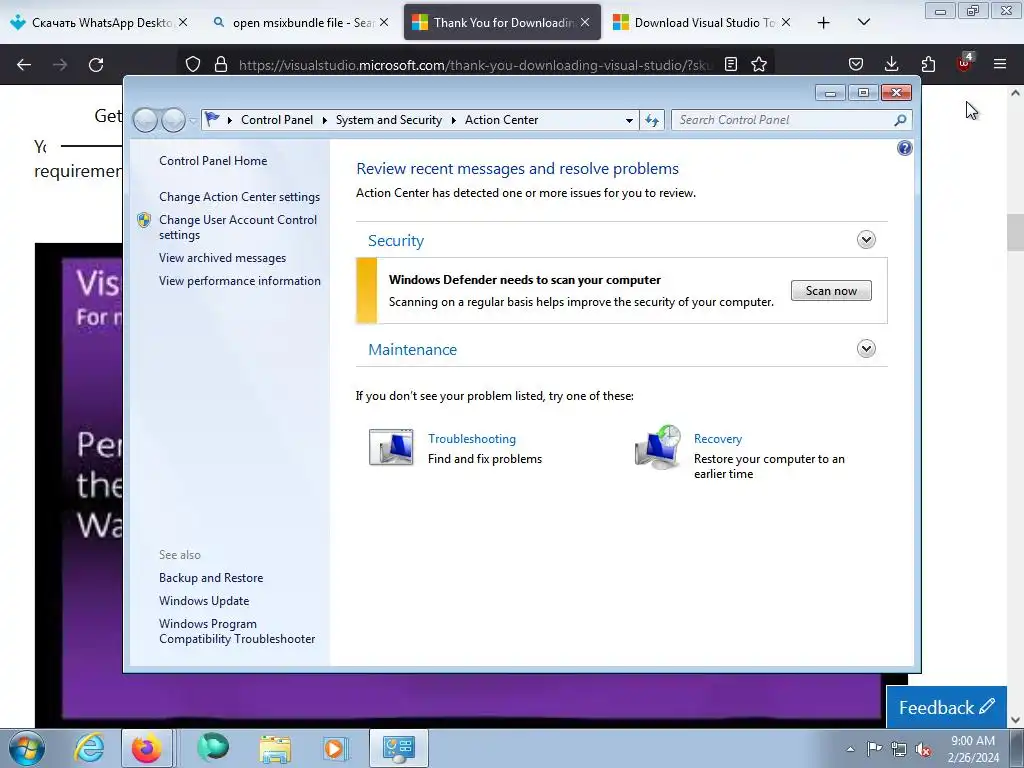Screen dimensions: 1024x768
Task: Click the Action Center flag icon in the breadcrumb
Action: pos(212,120)
